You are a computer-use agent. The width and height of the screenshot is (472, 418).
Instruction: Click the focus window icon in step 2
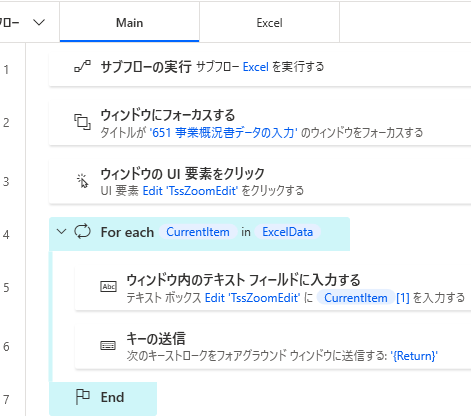[82, 122]
